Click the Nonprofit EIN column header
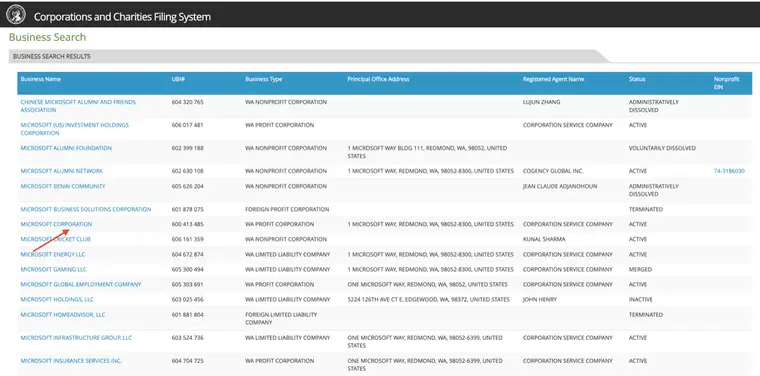 727,83
